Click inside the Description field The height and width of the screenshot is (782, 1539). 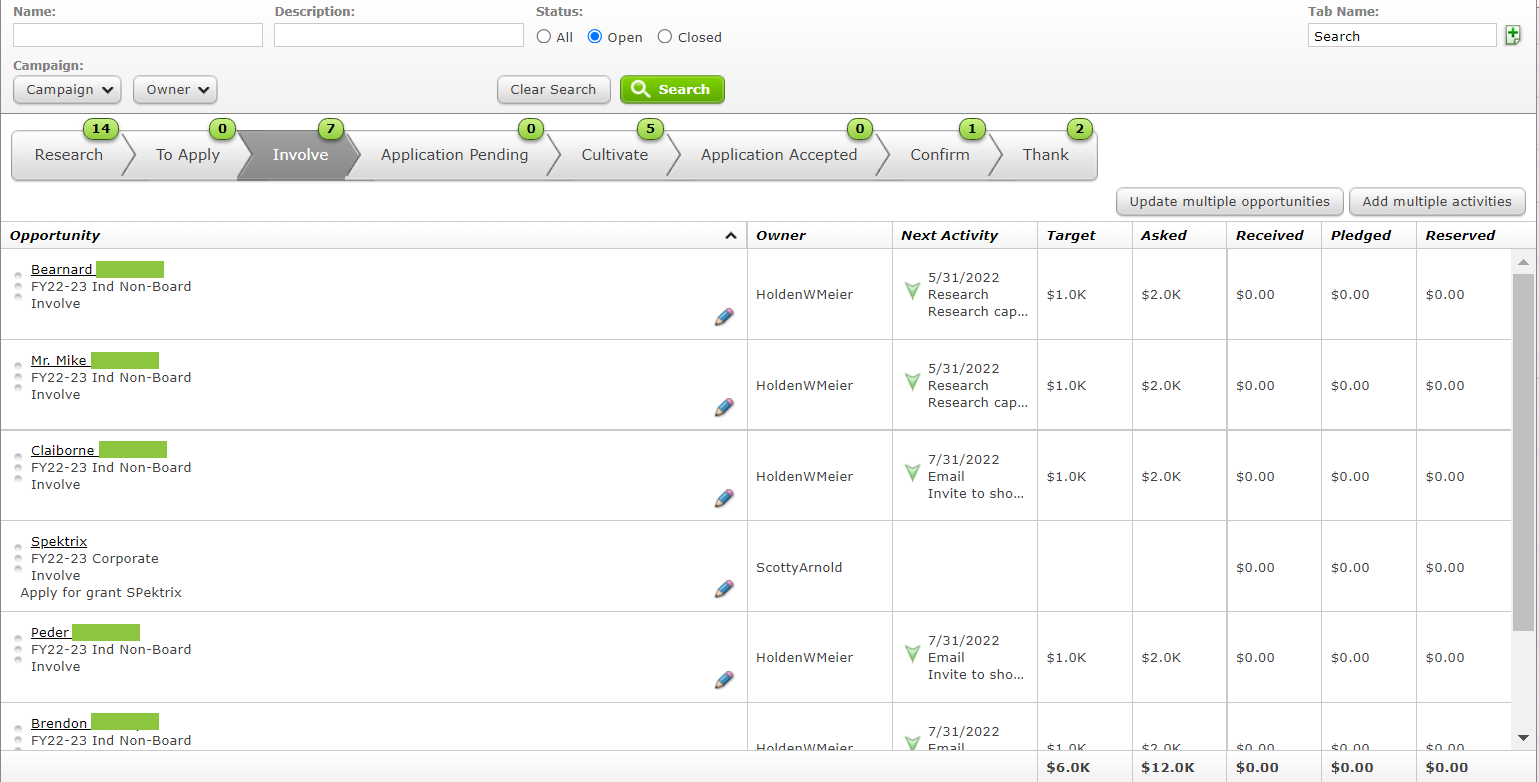(x=398, y=34)
